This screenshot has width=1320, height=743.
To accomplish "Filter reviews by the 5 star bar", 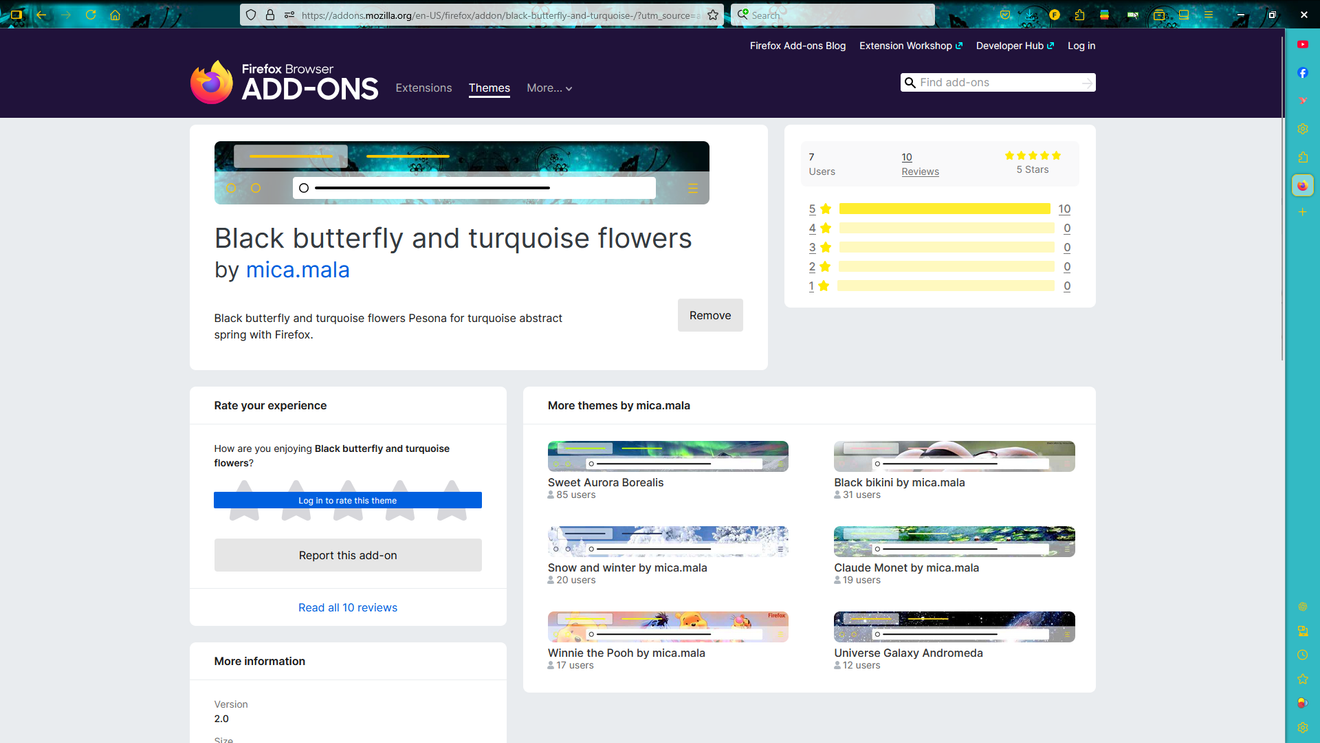I will 945,209.
